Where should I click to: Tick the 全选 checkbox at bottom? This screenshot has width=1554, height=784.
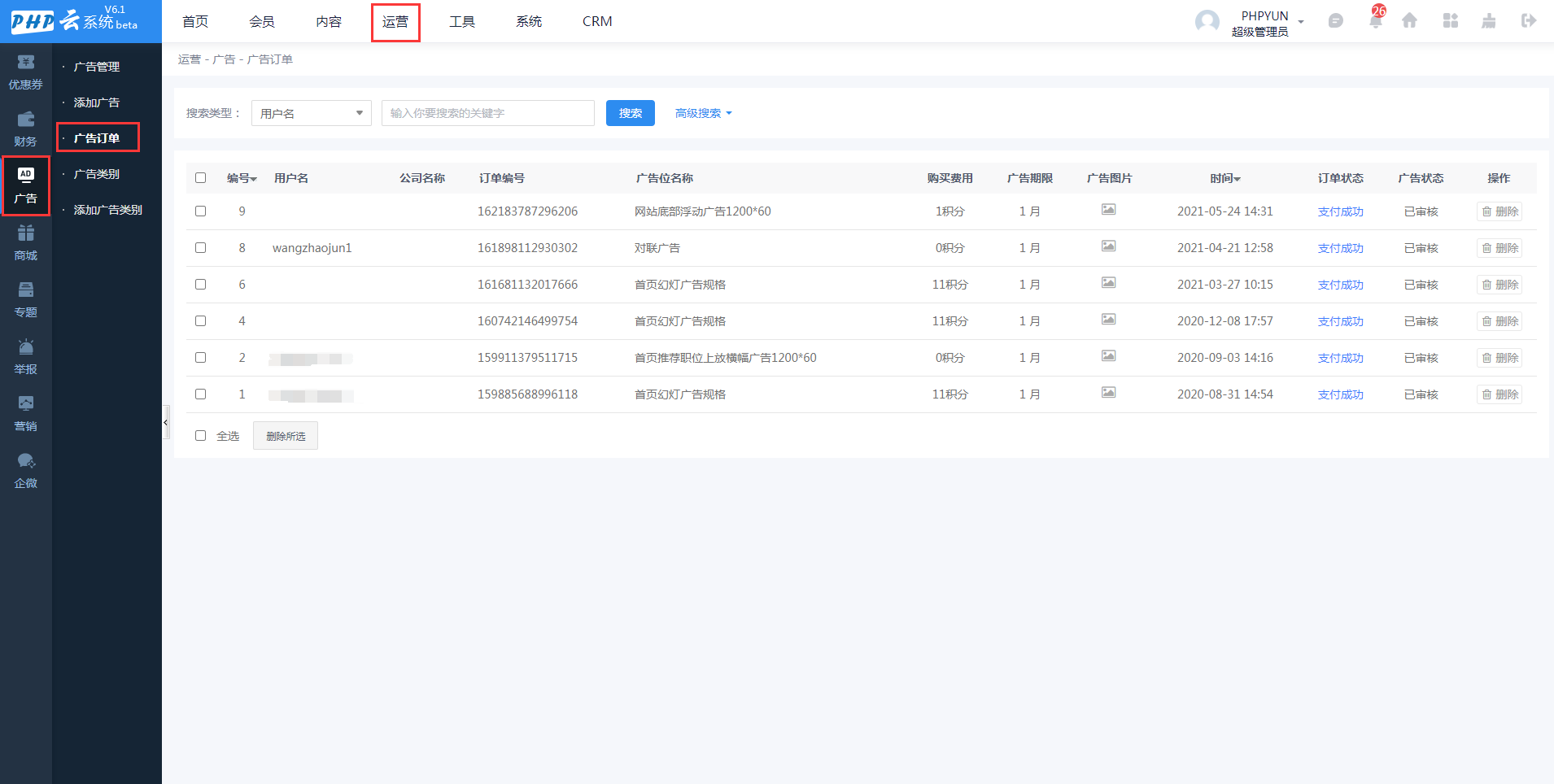200,436
